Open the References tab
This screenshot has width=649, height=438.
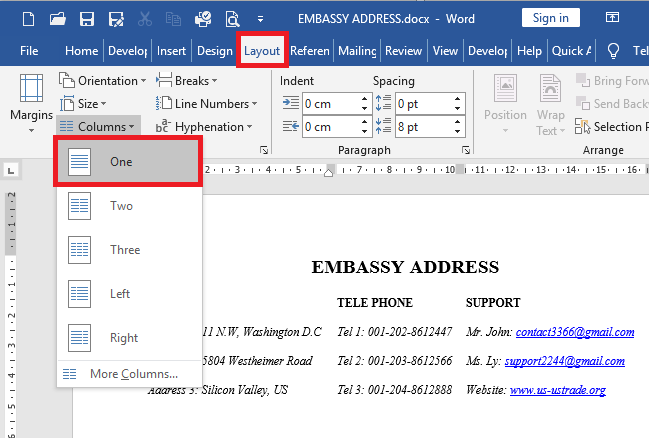[x=310, y=51]
